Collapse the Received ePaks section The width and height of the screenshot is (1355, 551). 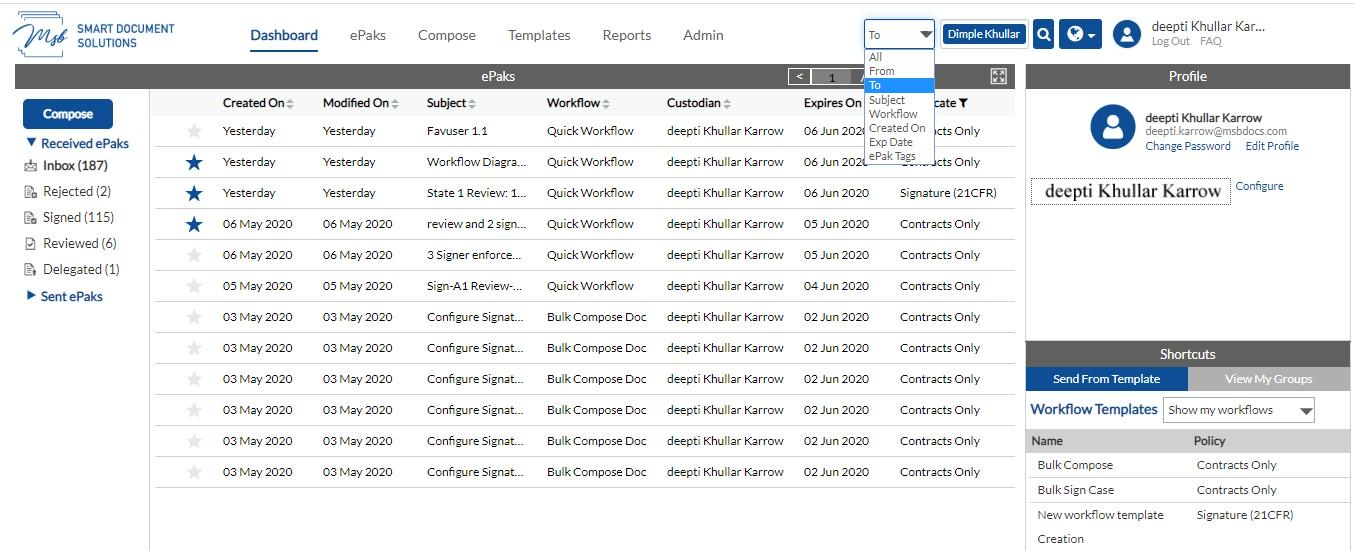tap(32, 143)
